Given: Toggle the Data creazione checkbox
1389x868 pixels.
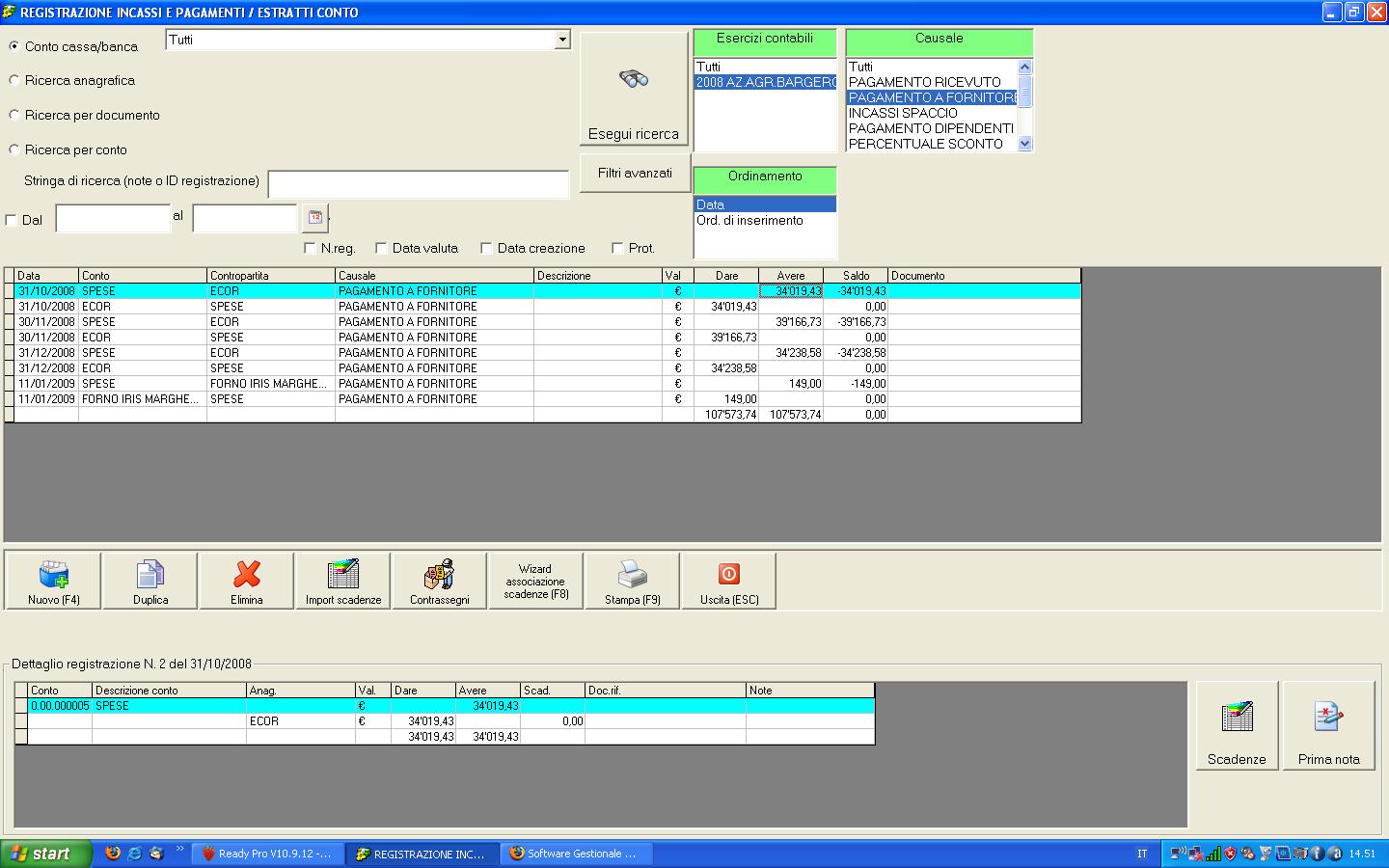Looking at the screenshot, I should (x=486, y=248).
